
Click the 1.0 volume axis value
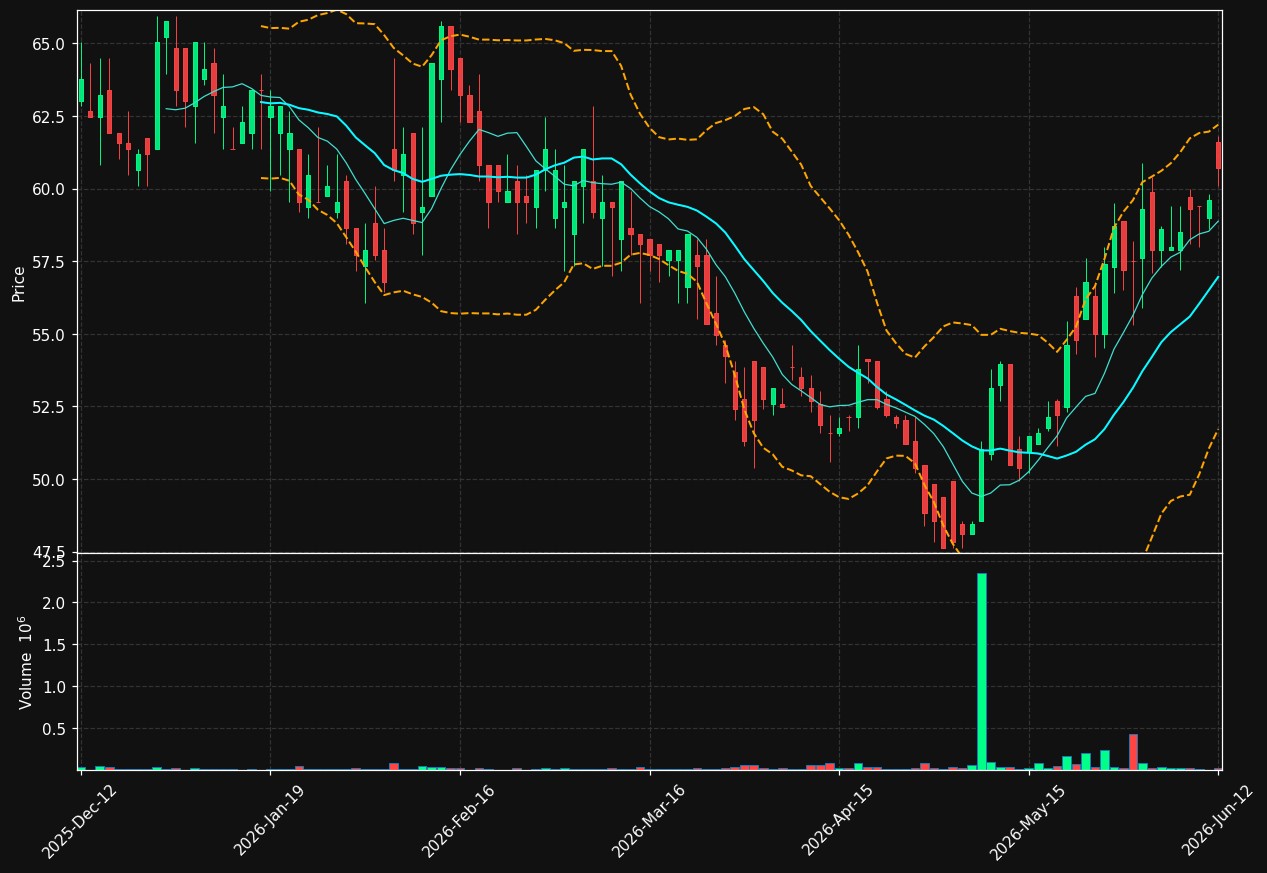tap(54, 687)
